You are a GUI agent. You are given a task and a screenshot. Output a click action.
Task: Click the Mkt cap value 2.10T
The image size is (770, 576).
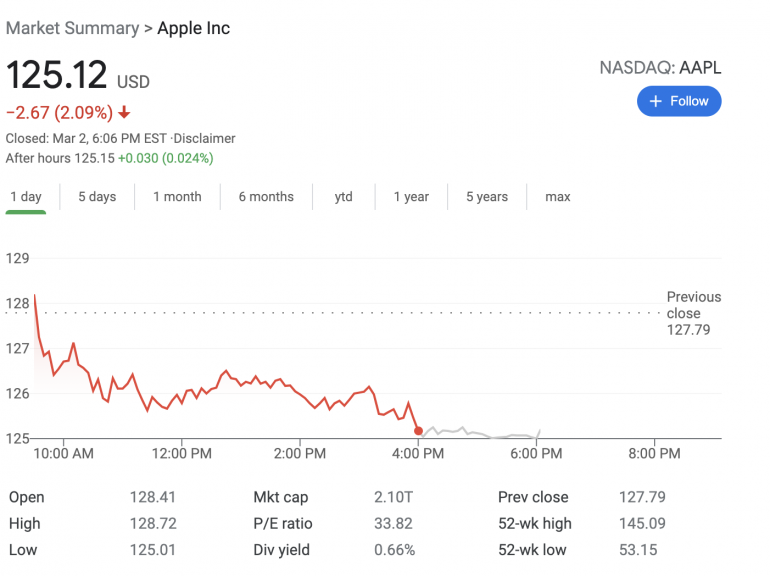(x=391, y=497)
